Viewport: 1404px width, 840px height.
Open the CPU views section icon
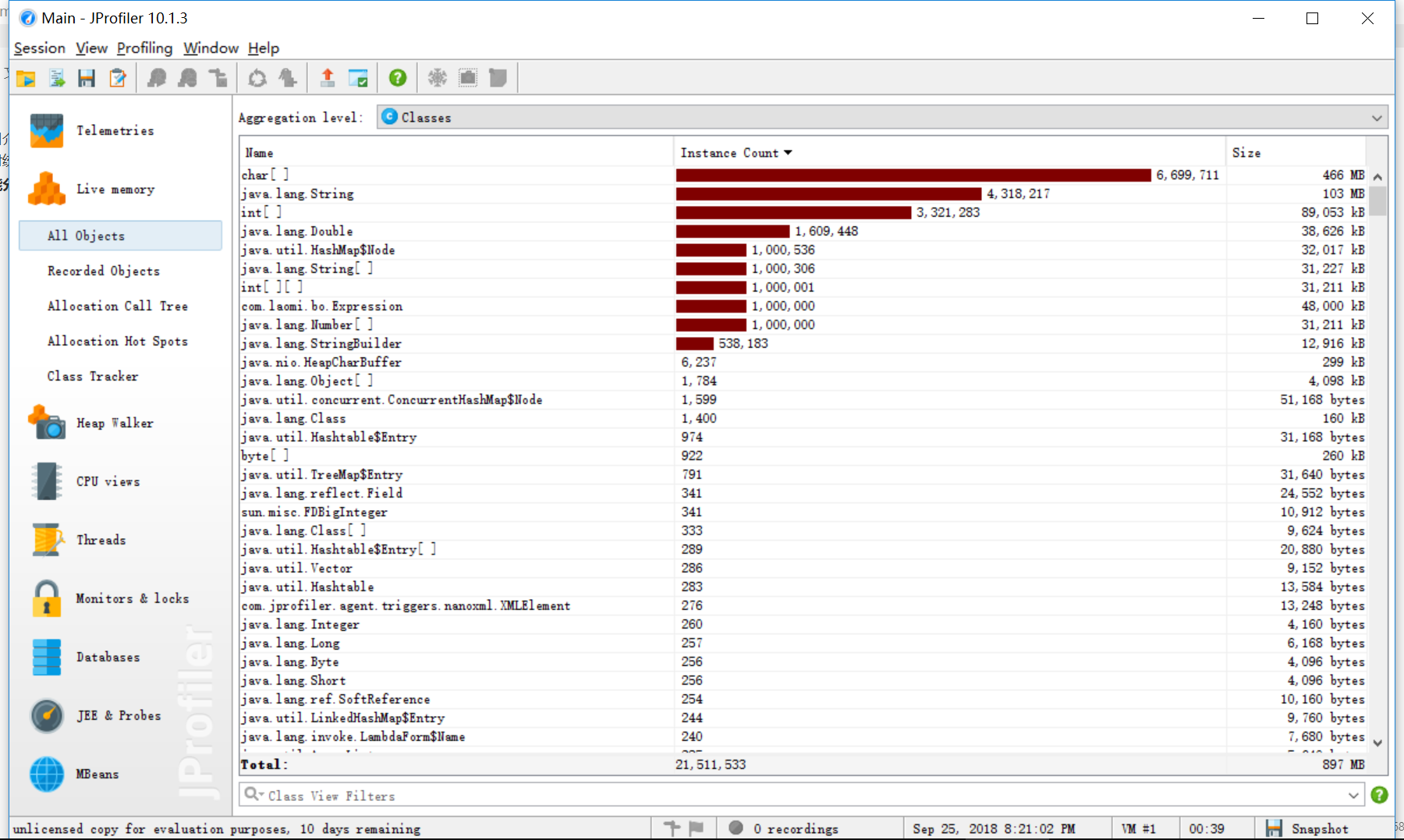coord(47,481)
